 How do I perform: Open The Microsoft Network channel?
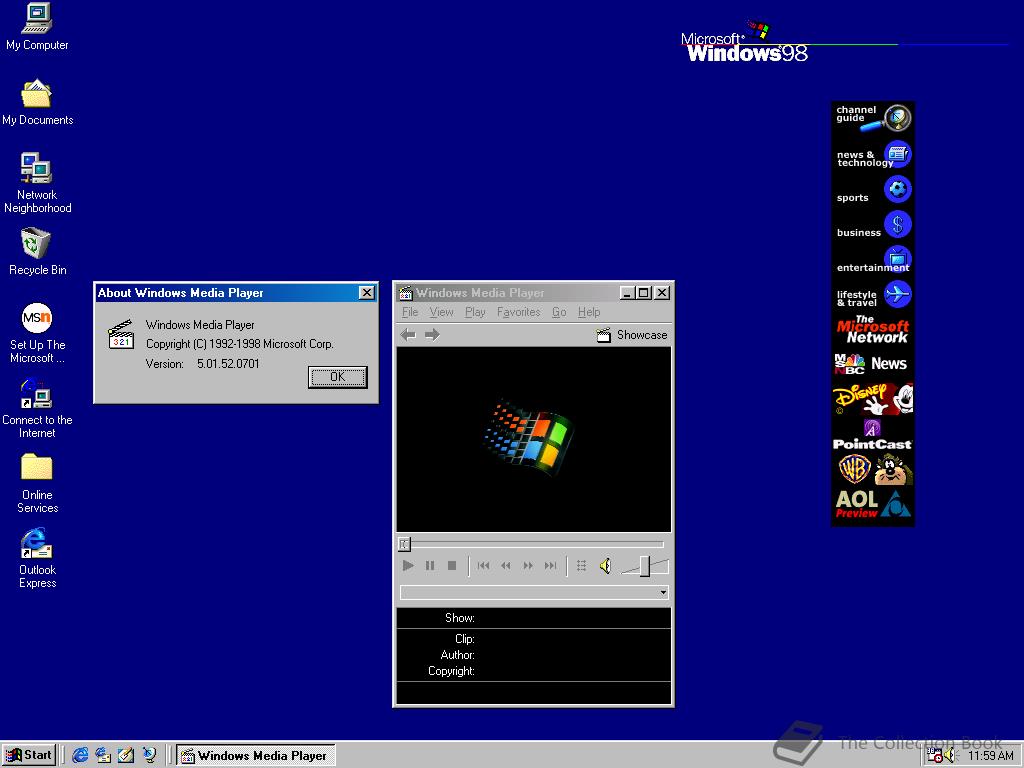pyautogui.click(x=872, y=330)
